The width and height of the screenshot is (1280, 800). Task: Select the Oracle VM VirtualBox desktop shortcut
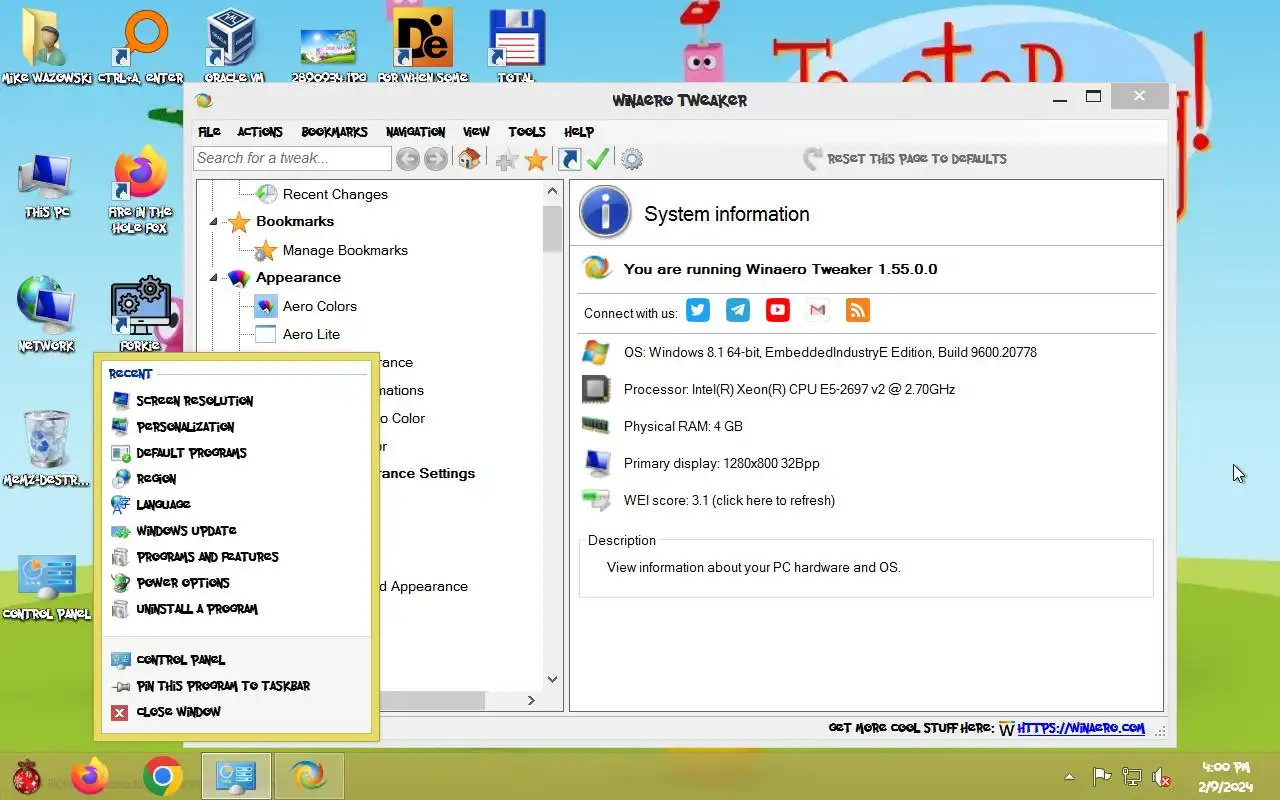pyautogui.click(x=234, y=46)
